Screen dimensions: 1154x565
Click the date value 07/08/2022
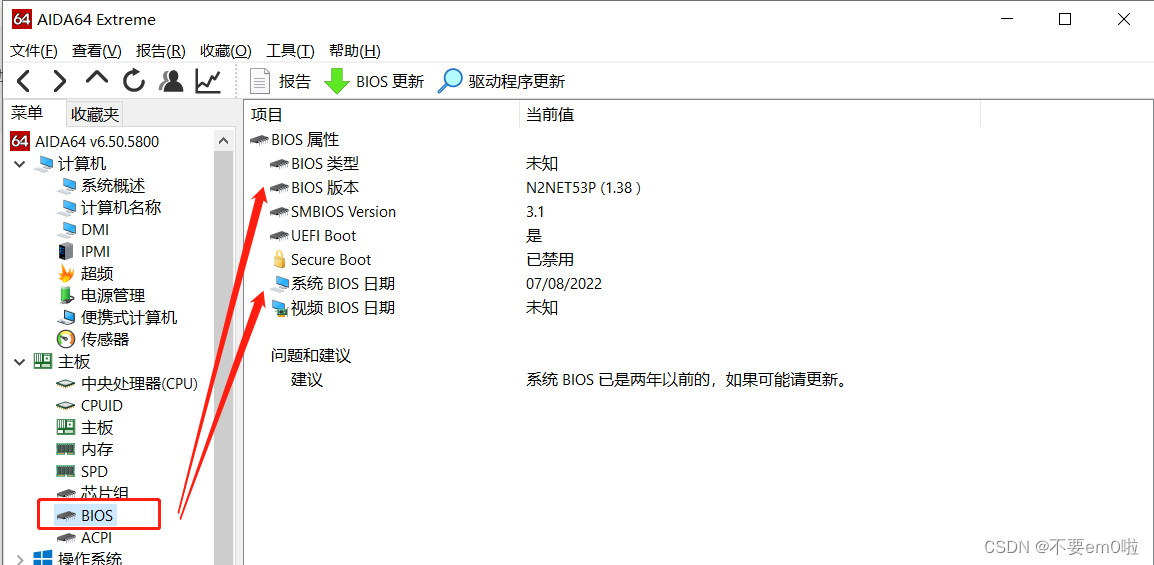(564, 284)
